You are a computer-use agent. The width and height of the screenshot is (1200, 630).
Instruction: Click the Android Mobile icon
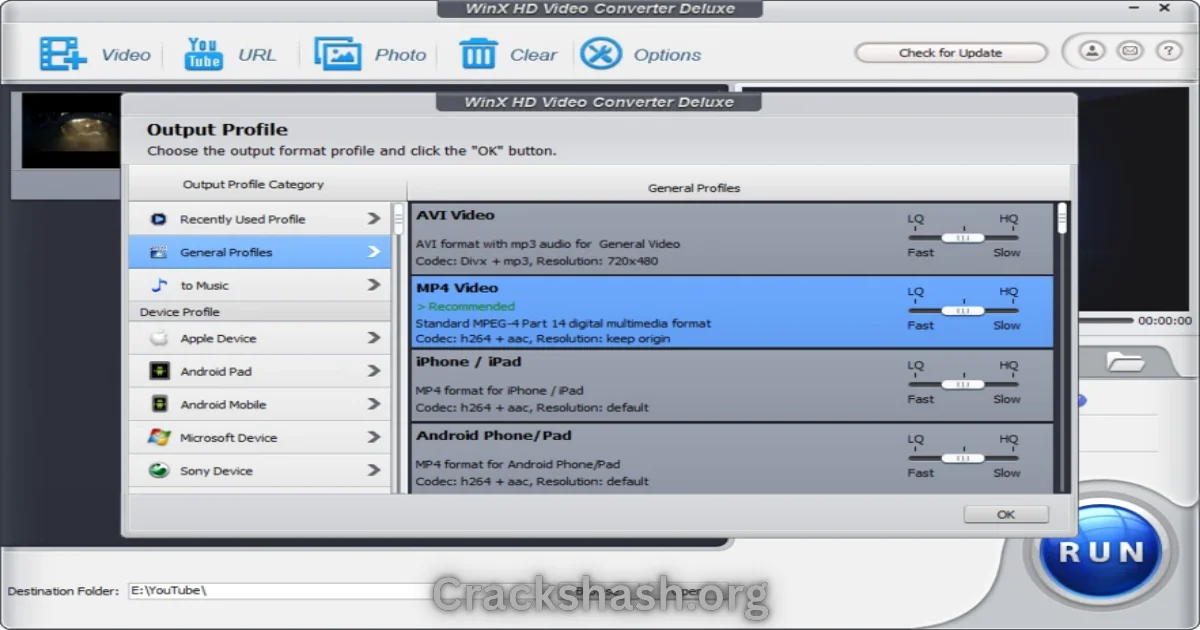tap(159, 404)
